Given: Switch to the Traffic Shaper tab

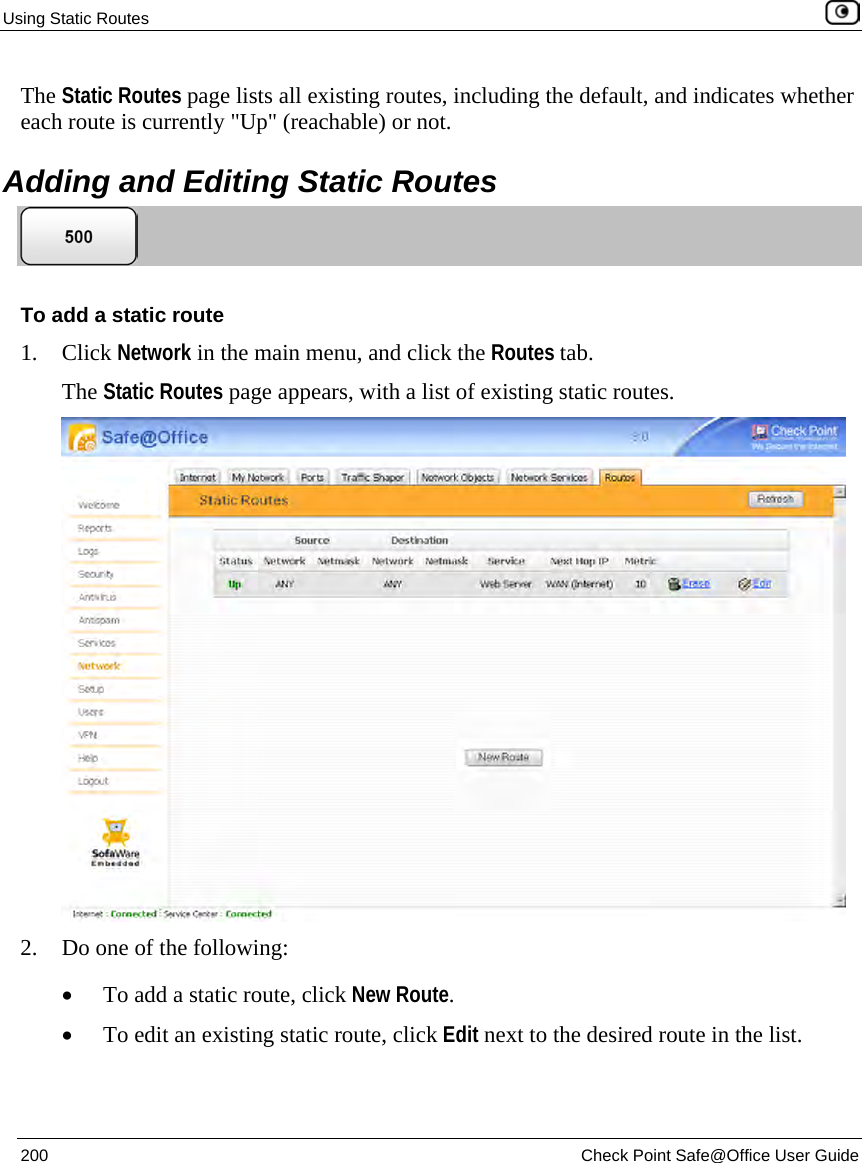Looking at the screenshot, I should tap(372, 478).
